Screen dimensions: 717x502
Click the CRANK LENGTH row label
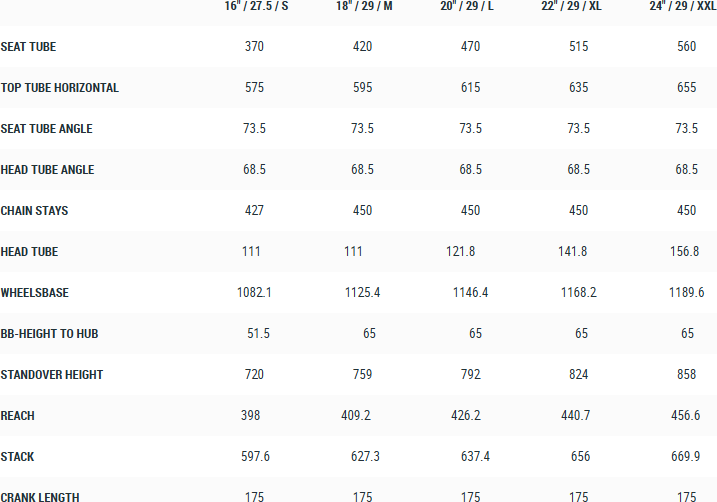tap(40, 497)
